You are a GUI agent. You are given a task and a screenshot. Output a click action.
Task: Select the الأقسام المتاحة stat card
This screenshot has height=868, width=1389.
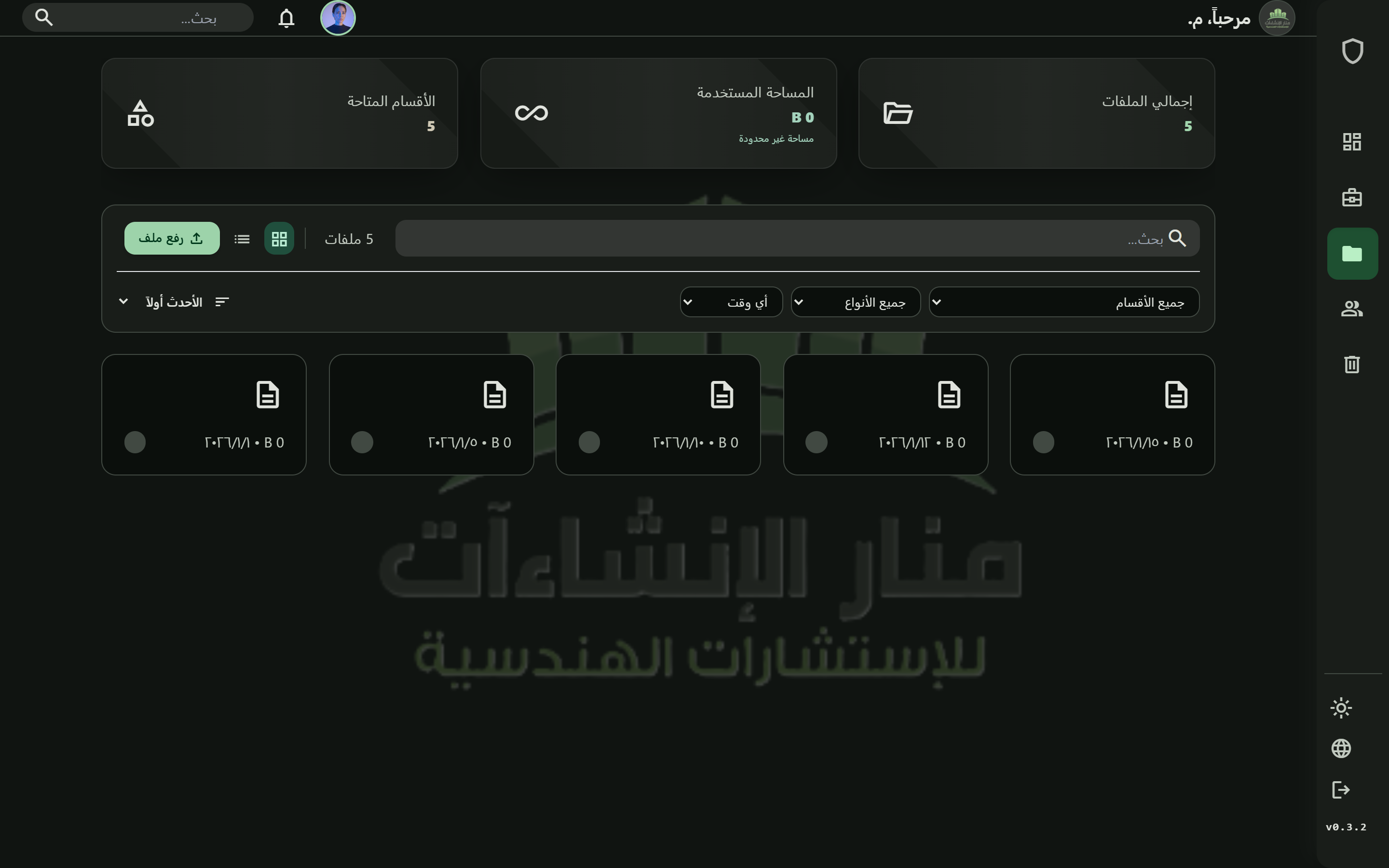(x=280, y=113)
